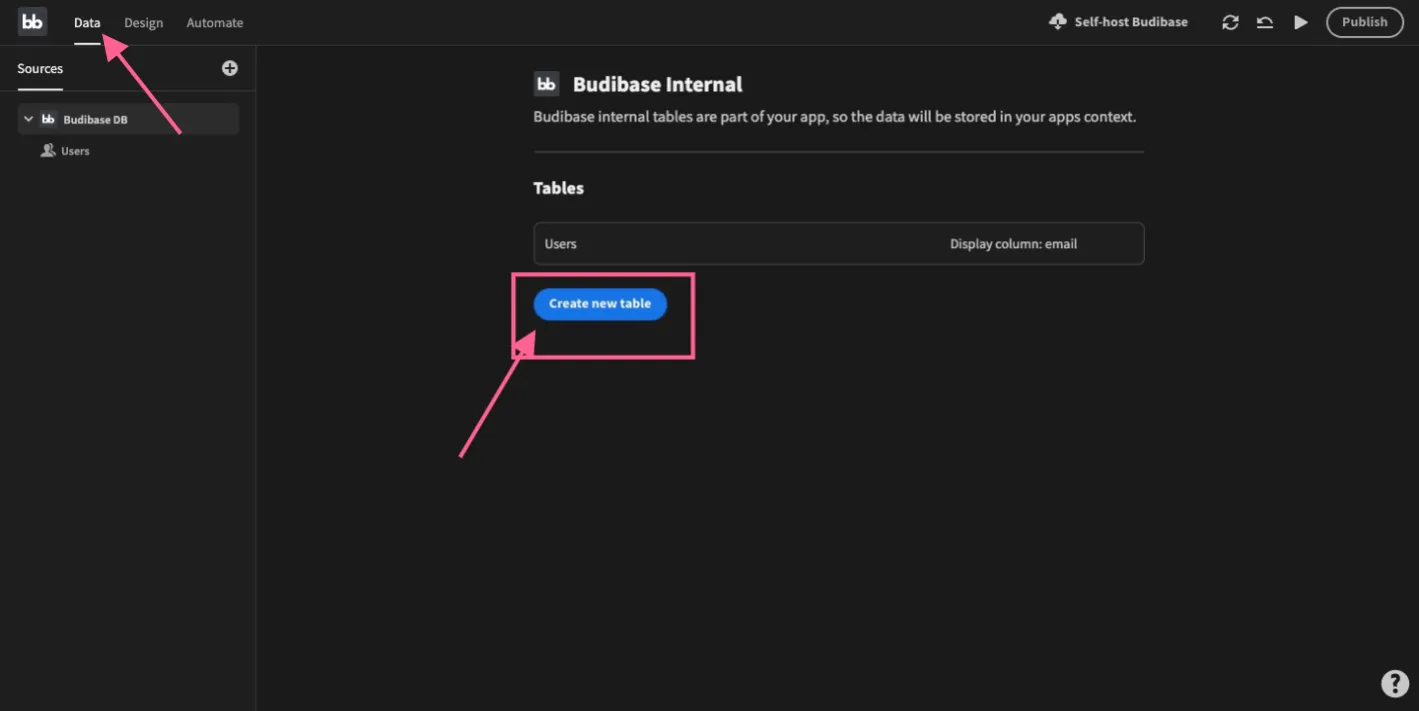Image resolution: width=1419 pixels, height=711 pixels.
Task: Click the undo revert icon in top bar
Action: (1265, 22)
